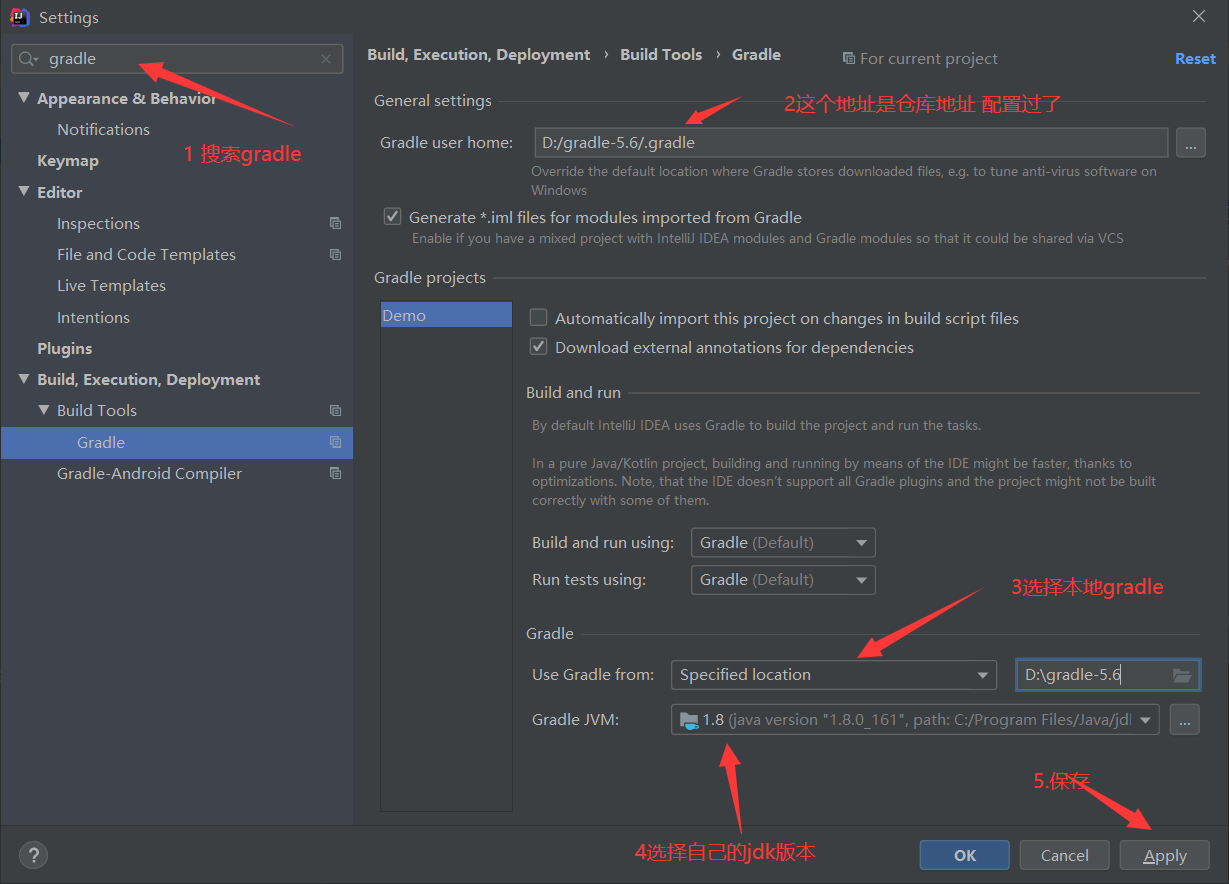Select Plugins in the settings tree
Viewport: 1229px width, 884px height.
point(65,349)
